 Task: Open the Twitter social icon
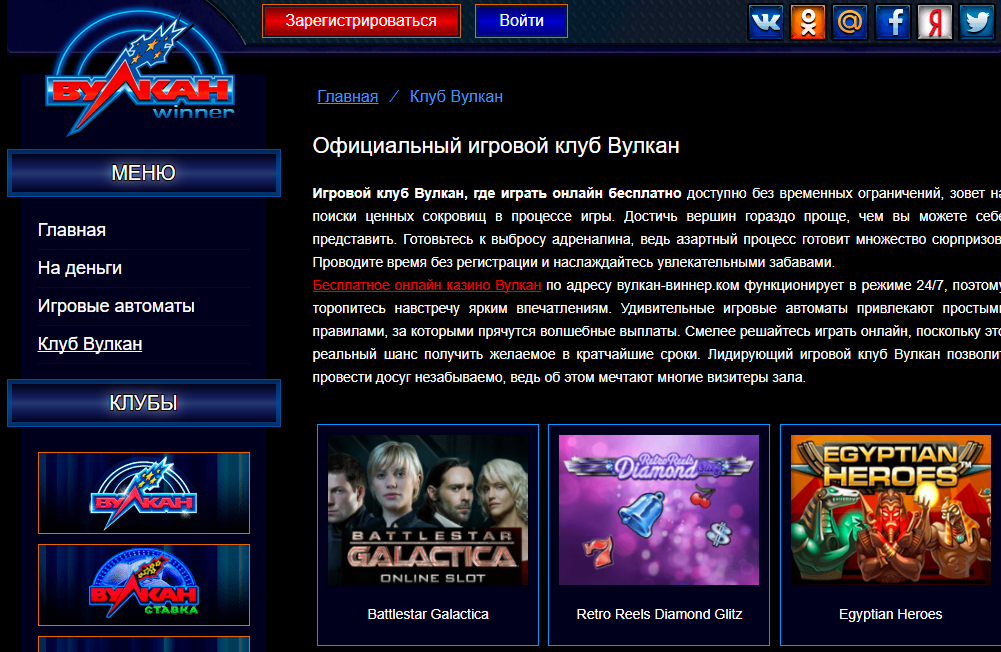click(977, 22)
